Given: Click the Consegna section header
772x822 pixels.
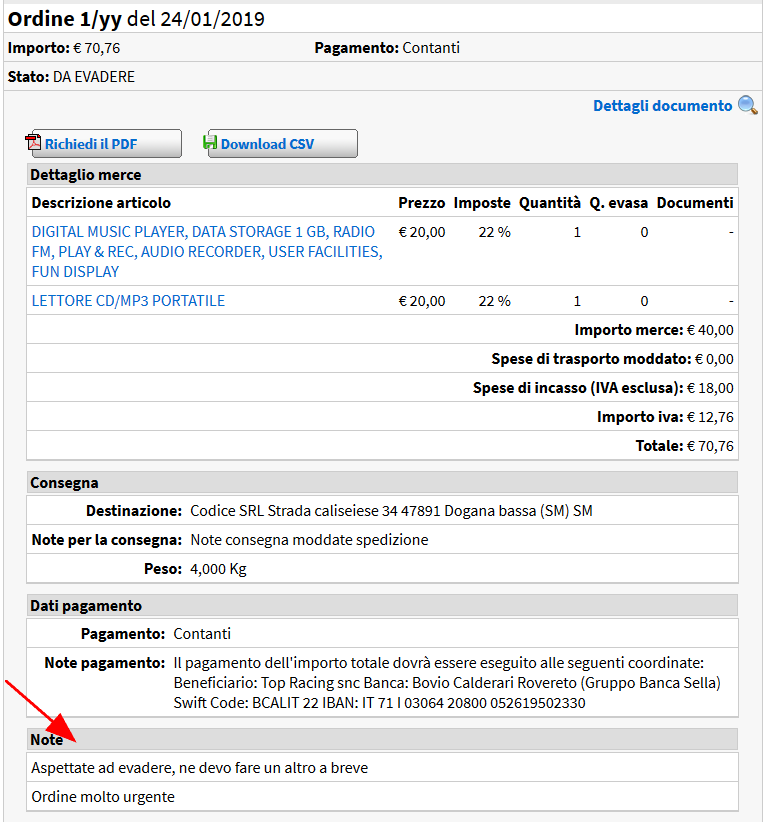Looking at the screenshot, I should click(382, 482).
